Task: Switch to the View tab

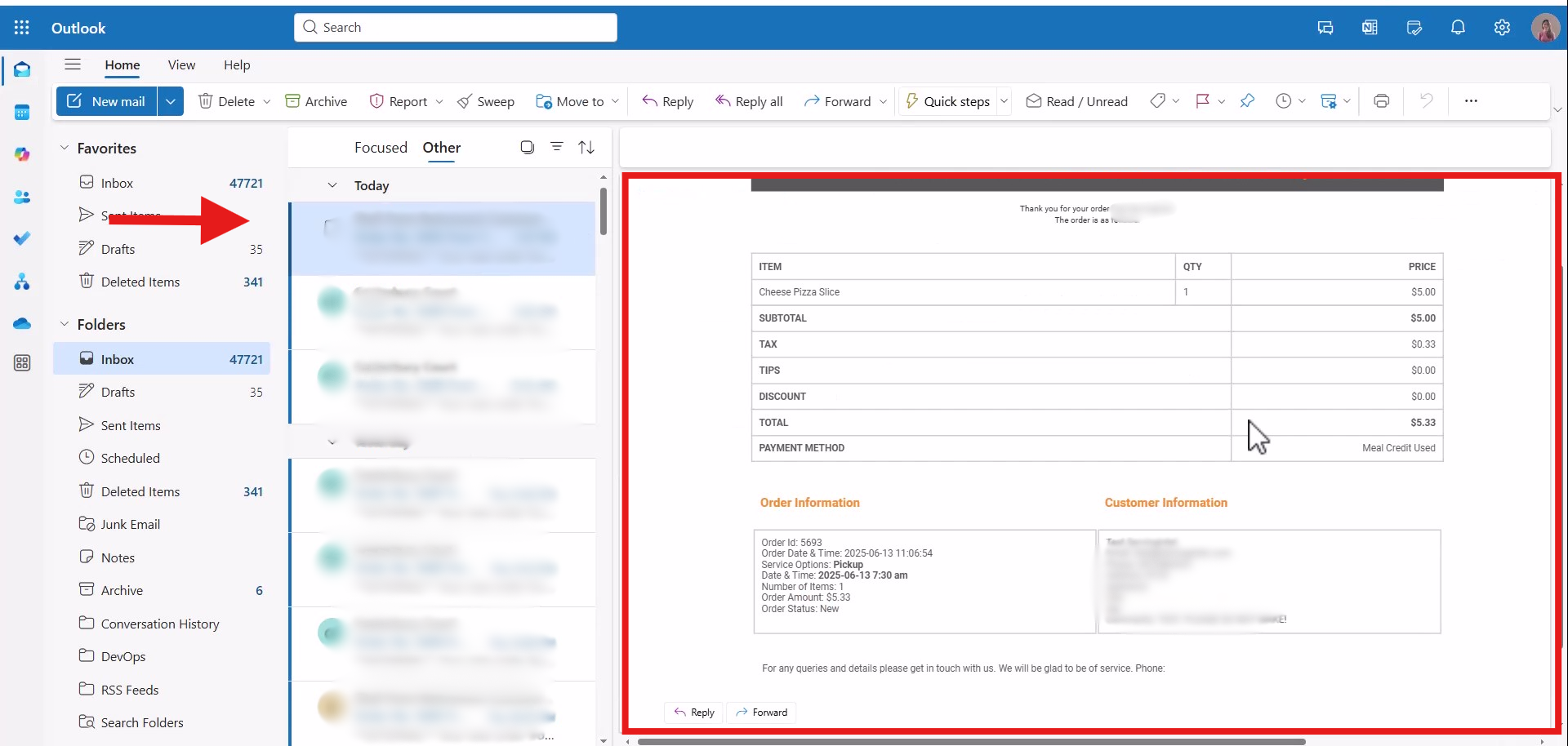Action: [181, 65]
